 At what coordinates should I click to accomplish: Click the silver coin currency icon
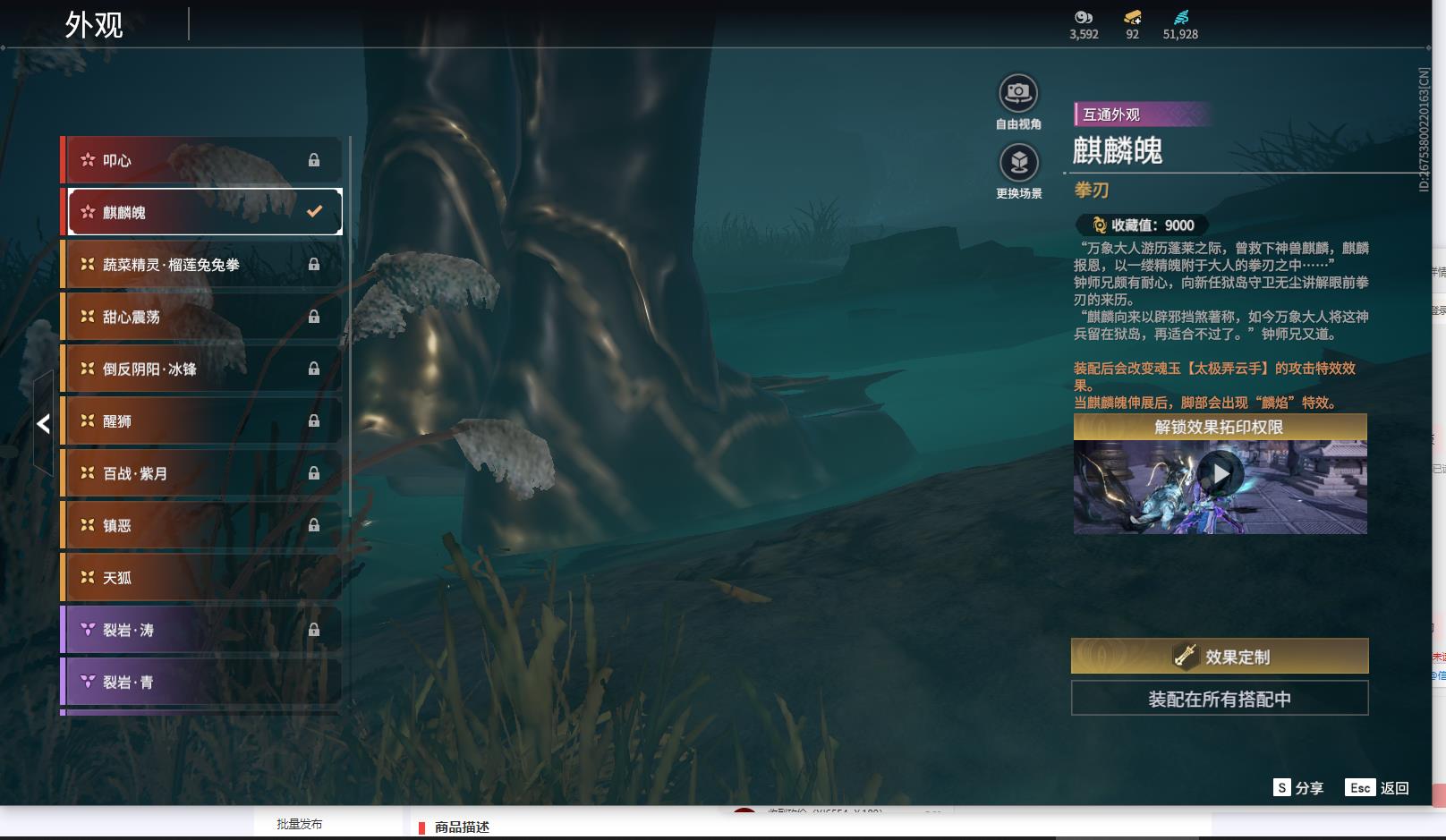[1084, 17]
